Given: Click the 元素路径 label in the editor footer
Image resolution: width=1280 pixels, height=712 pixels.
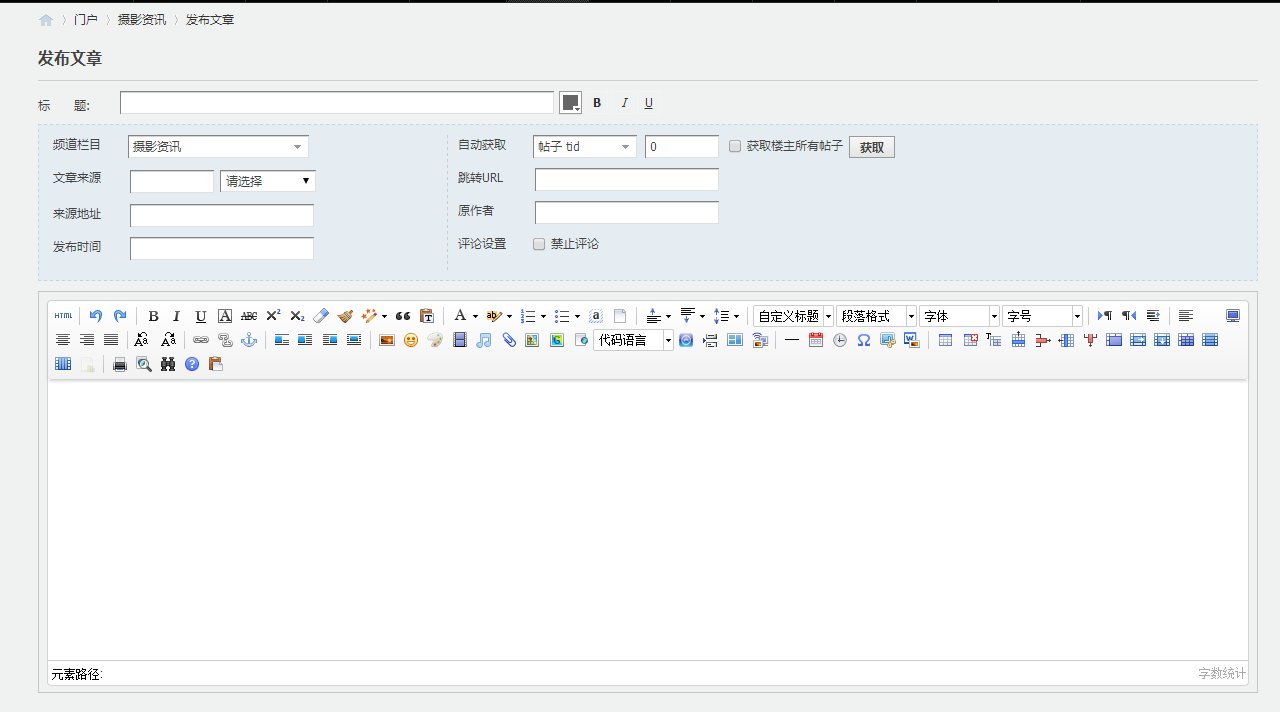Looking at the screenshot, I should (77, 674).
